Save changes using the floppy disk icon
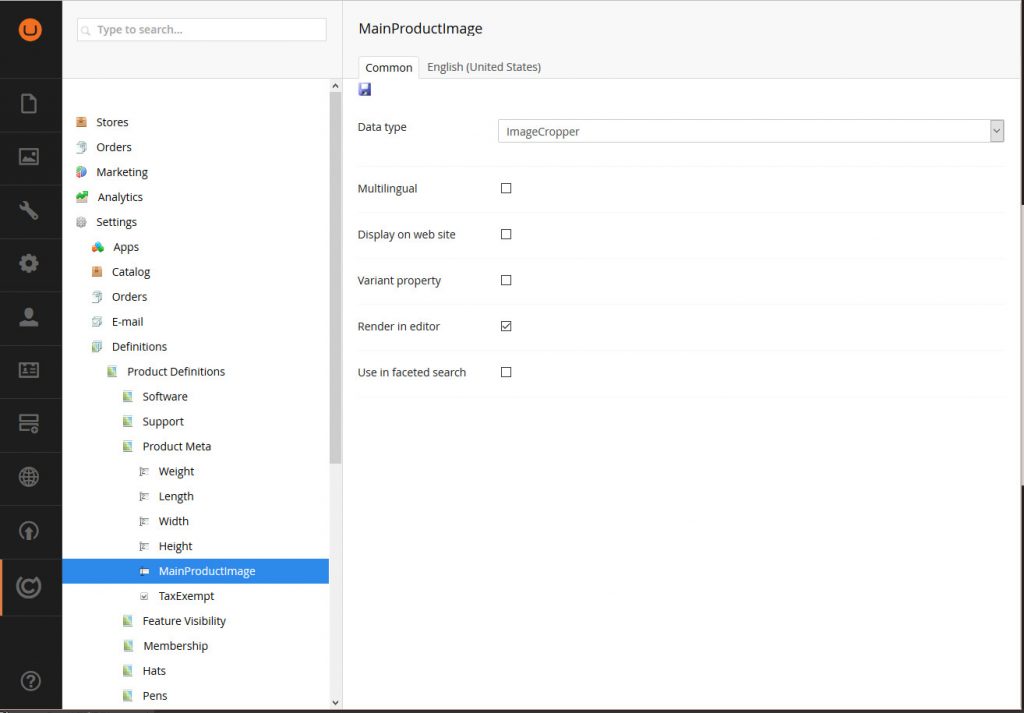Viewport: 1024px width, 713px height. point(364,89)
